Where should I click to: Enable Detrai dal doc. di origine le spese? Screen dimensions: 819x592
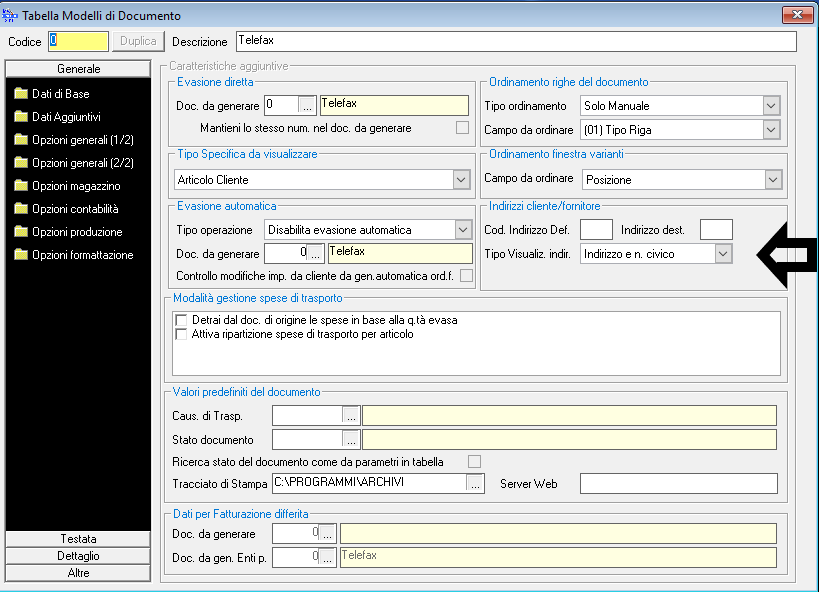point(181,320)
